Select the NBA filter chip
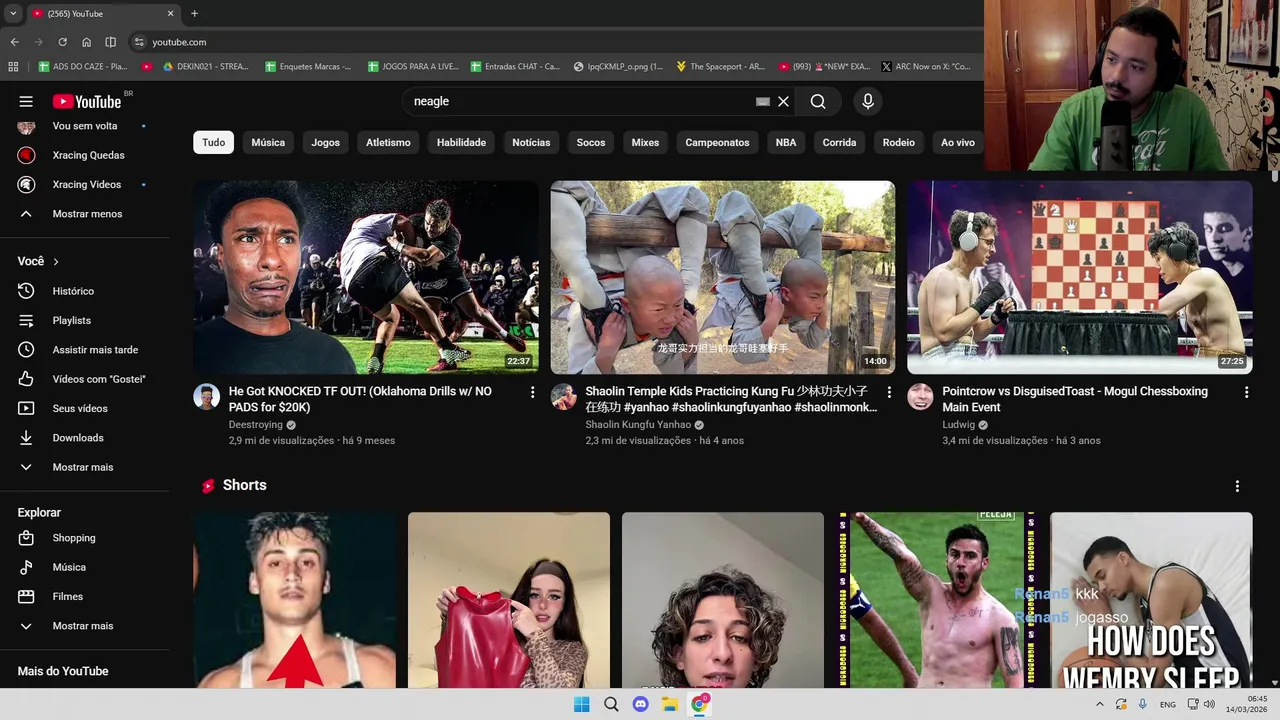The height and width of the screenshot is (720, 1280). pos(786,142)
